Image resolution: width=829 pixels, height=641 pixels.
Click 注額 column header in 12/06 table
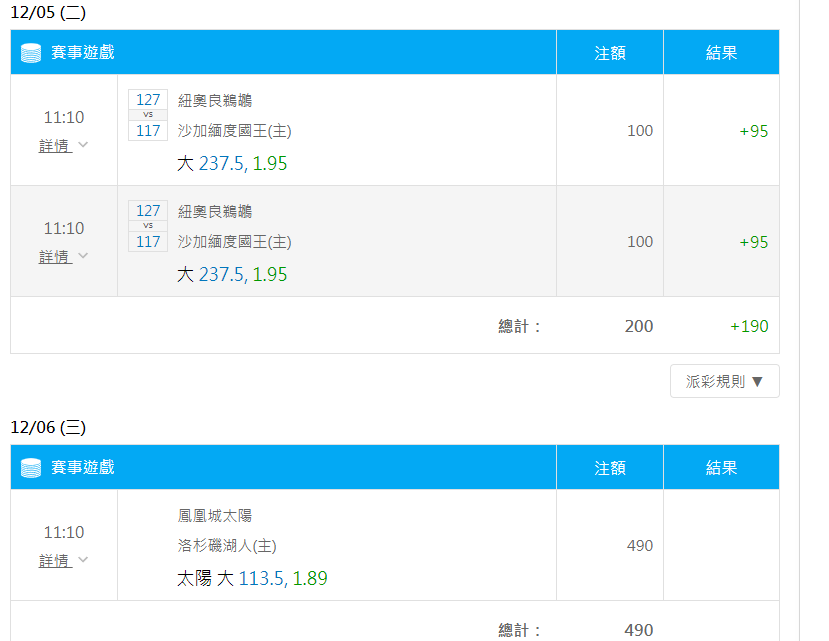610,468
